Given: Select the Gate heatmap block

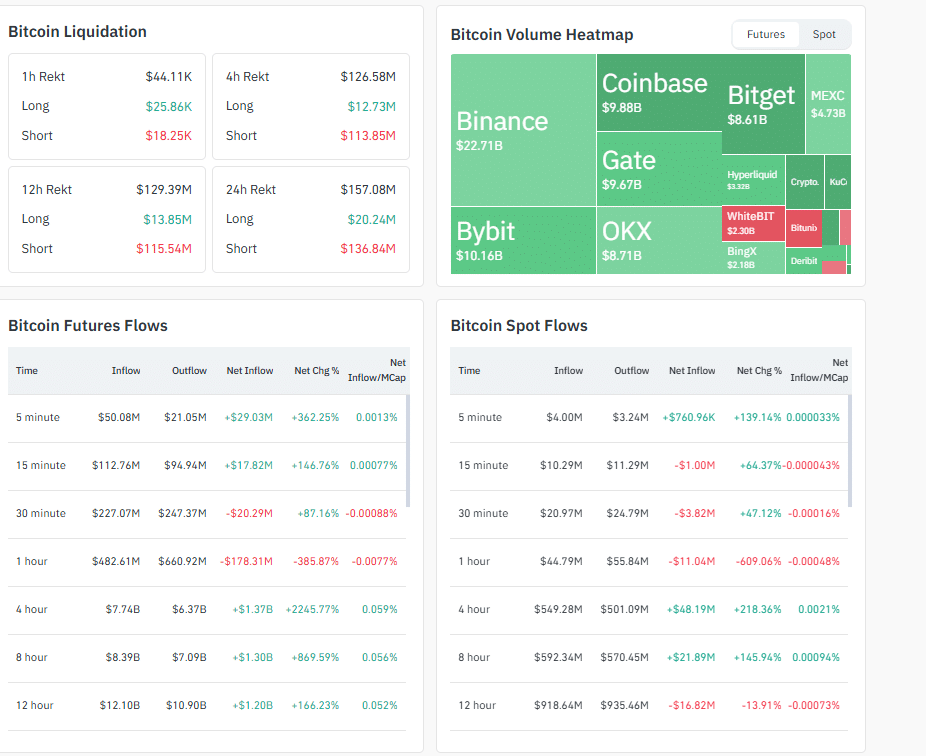Looking at the screenshot, I should (x=658, y=168).
